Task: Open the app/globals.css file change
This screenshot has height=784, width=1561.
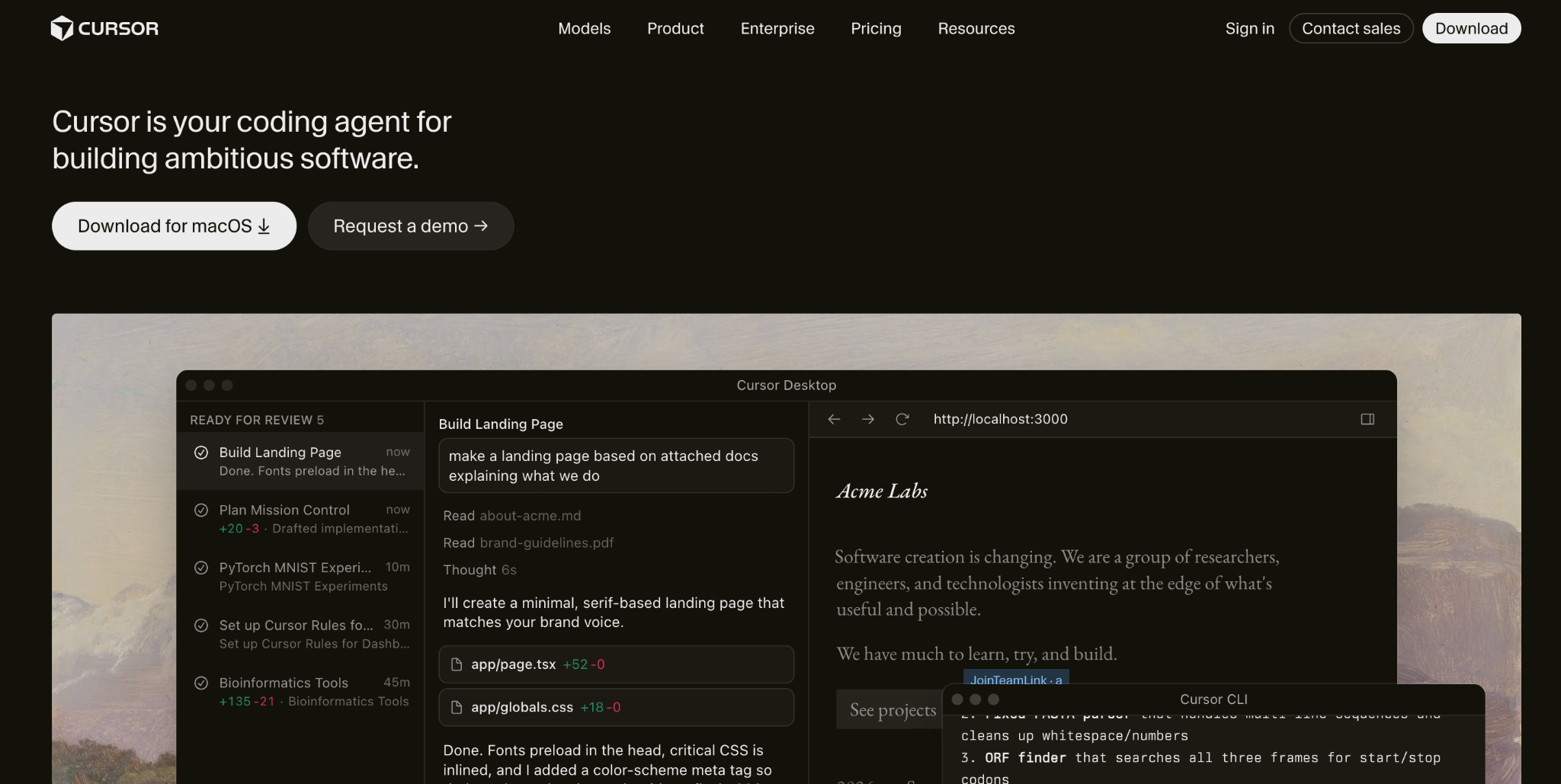Action: pos(617,707)
